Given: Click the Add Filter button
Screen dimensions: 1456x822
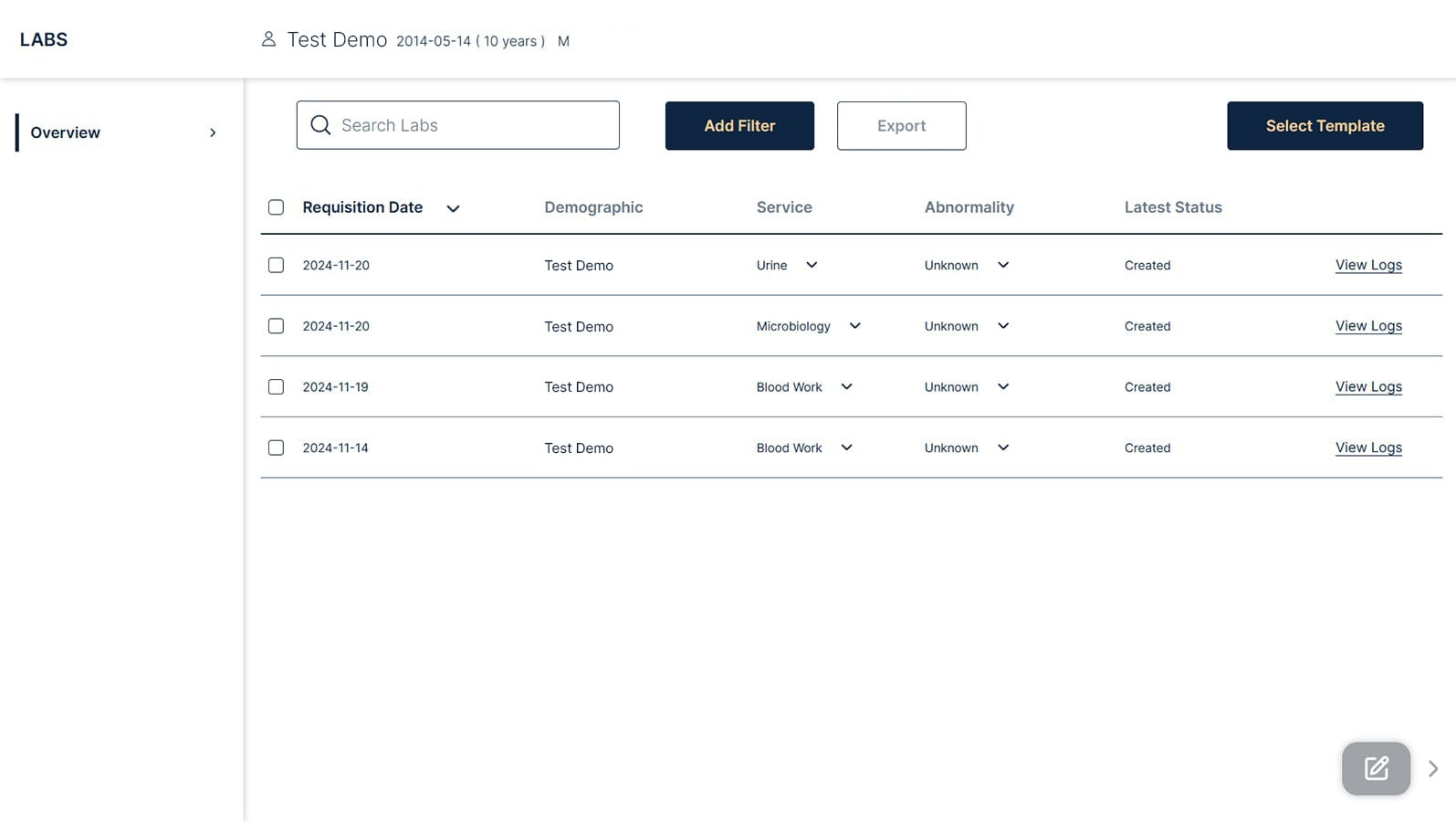Looking at the screenshot, I should click(739, 126).
